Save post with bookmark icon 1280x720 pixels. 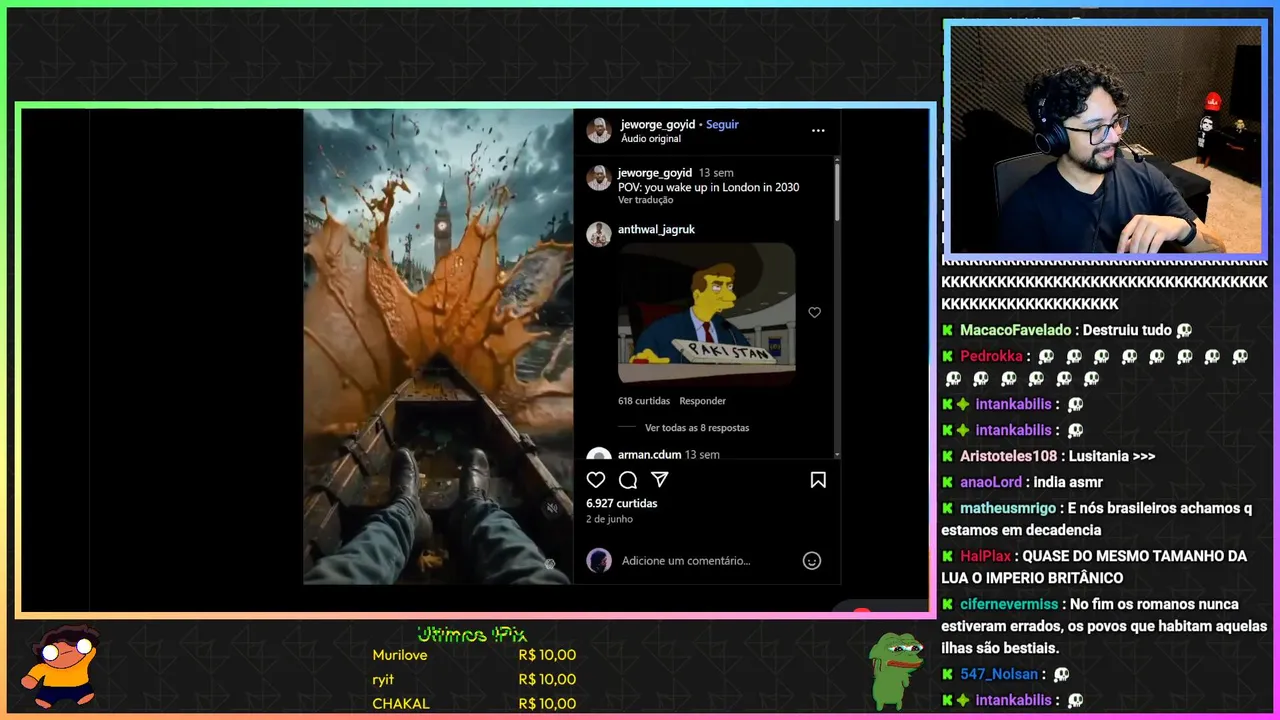(x=818, y=480)
